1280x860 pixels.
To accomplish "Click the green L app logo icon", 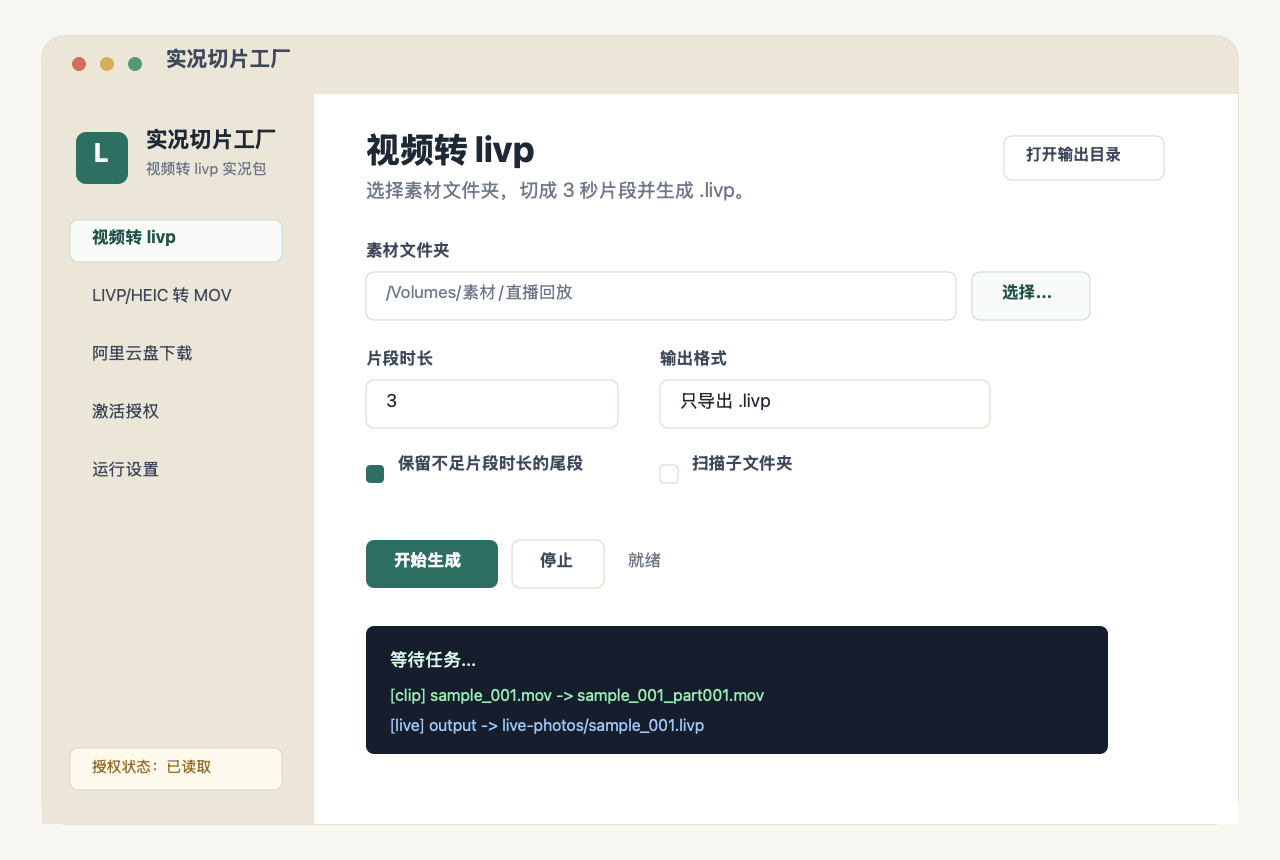I will pyautogui.click(x=102, y=158).
